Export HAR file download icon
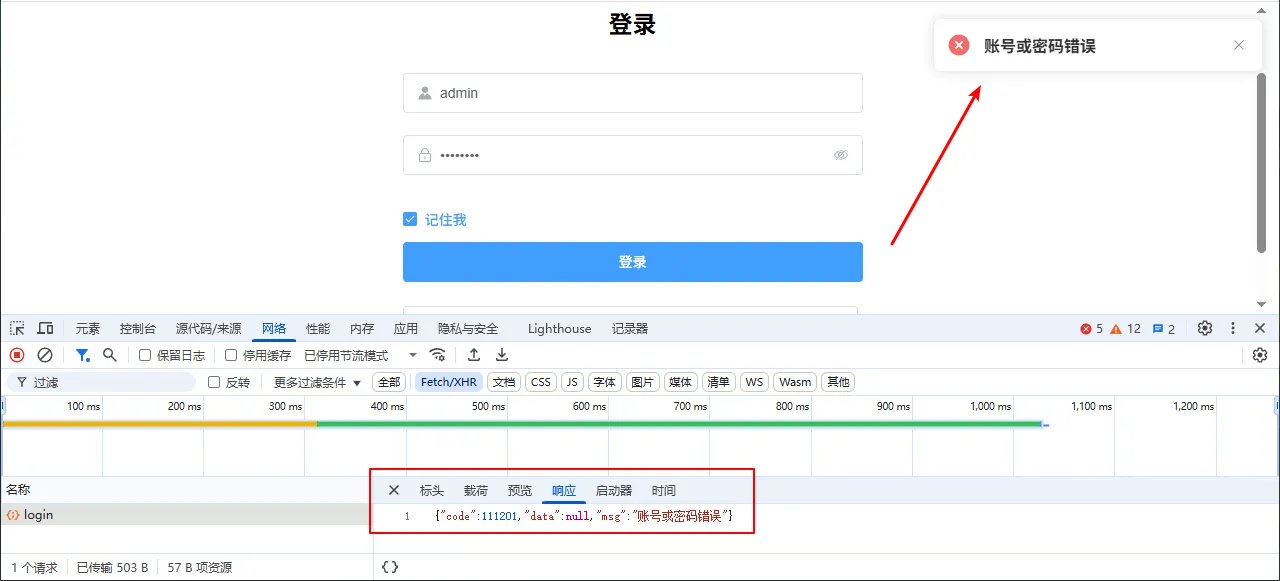 click(x=502, y=355)
